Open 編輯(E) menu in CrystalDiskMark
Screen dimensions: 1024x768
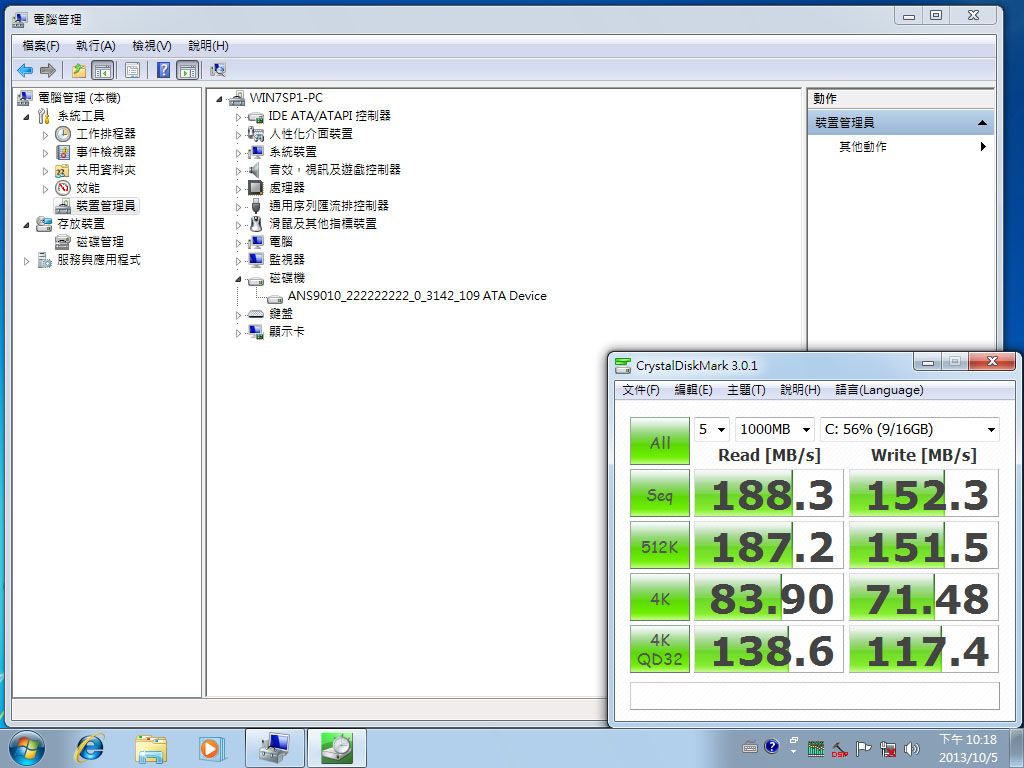(693, 390)
